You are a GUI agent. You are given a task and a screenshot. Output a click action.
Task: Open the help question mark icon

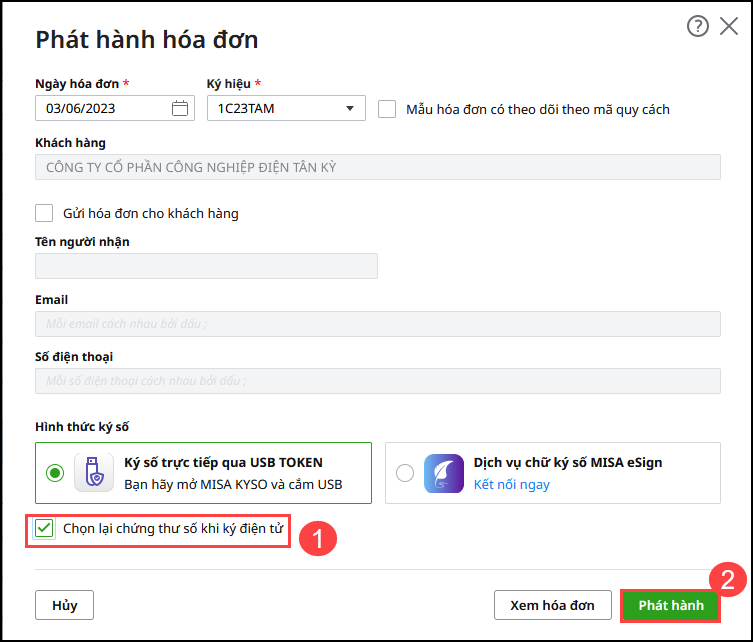click(x=697, y=27)
